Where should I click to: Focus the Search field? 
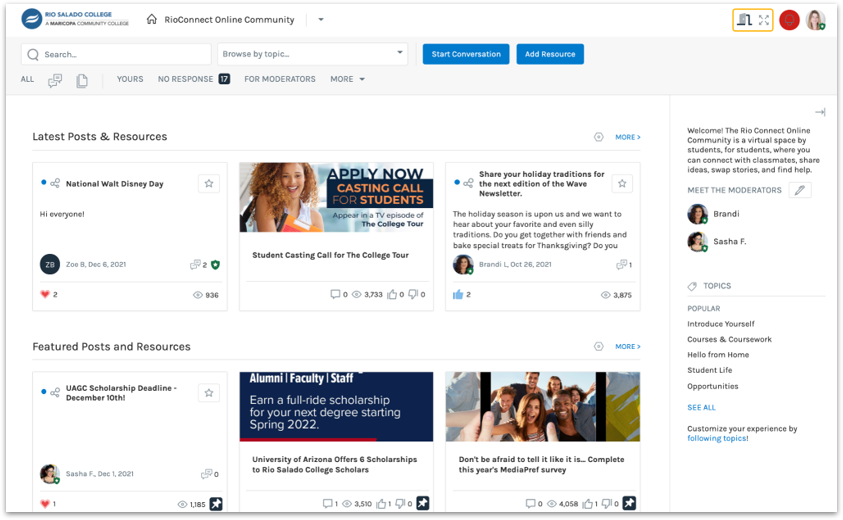point(116,54)
